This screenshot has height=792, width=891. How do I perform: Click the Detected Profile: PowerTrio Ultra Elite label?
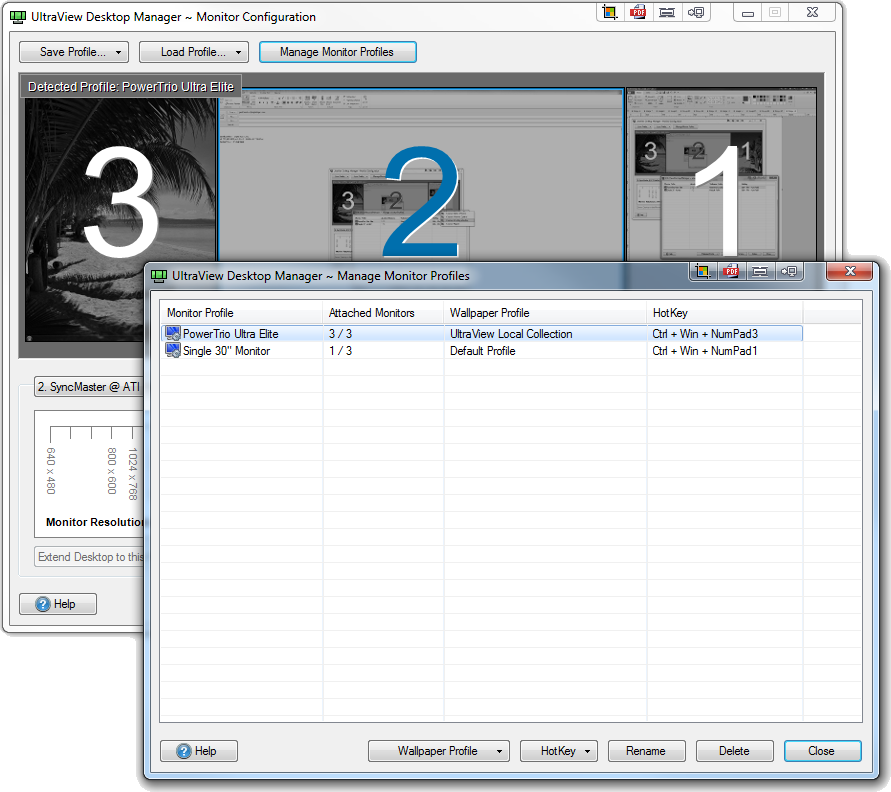click(131, 87)
